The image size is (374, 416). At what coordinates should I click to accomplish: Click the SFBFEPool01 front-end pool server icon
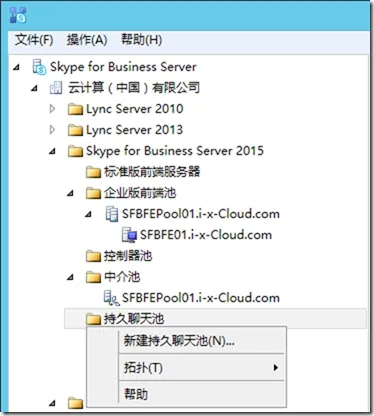click(x=112, y=214)
